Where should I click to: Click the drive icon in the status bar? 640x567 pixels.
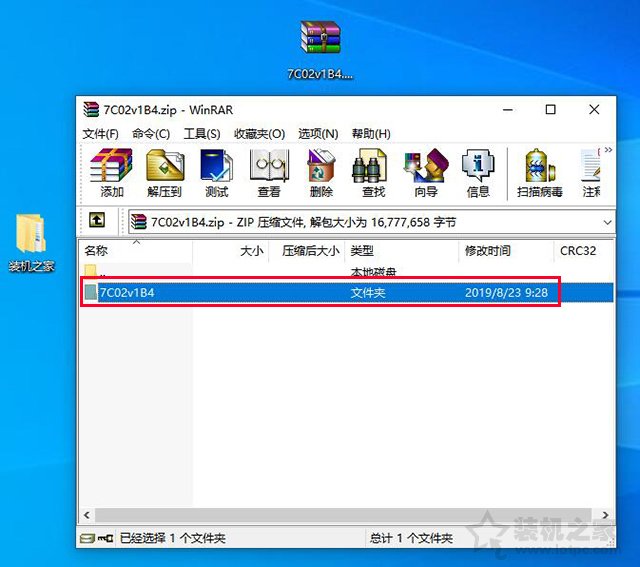(x=87, y=538)
